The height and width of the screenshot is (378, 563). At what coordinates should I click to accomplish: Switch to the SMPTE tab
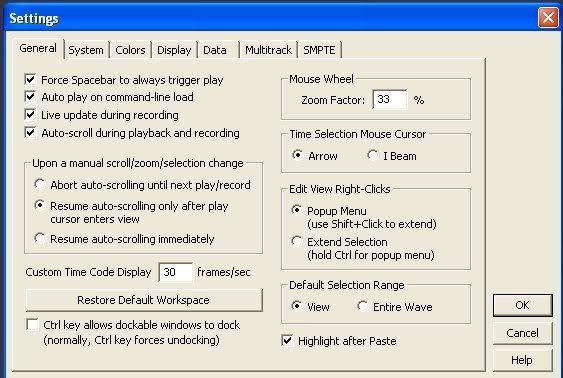[319, 50]
